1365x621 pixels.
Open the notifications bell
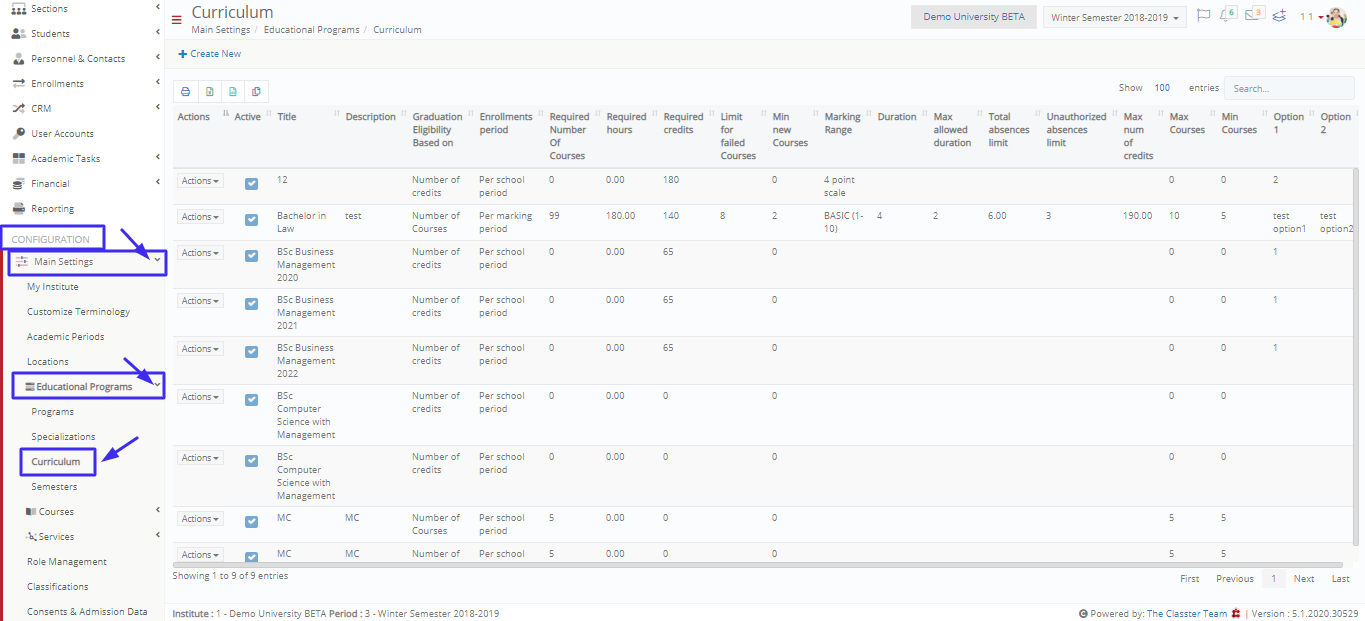click(1227, 16)
